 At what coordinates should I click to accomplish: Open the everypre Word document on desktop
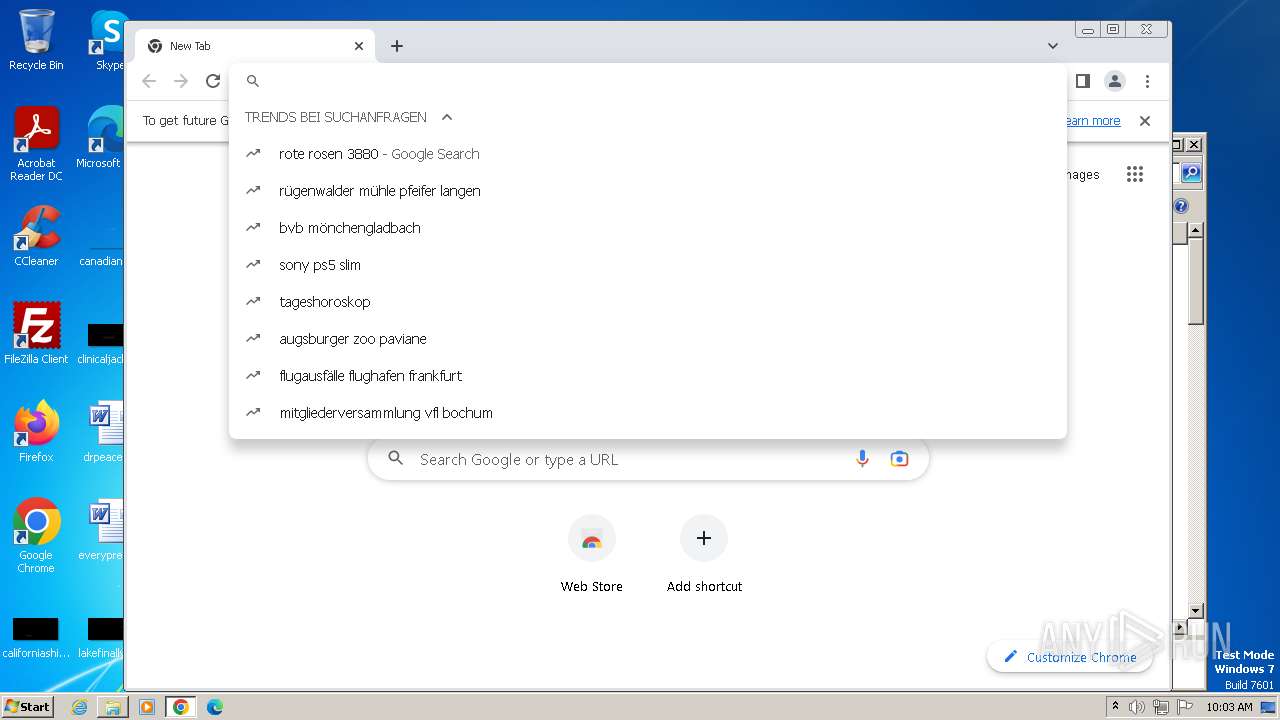point(102,530)
